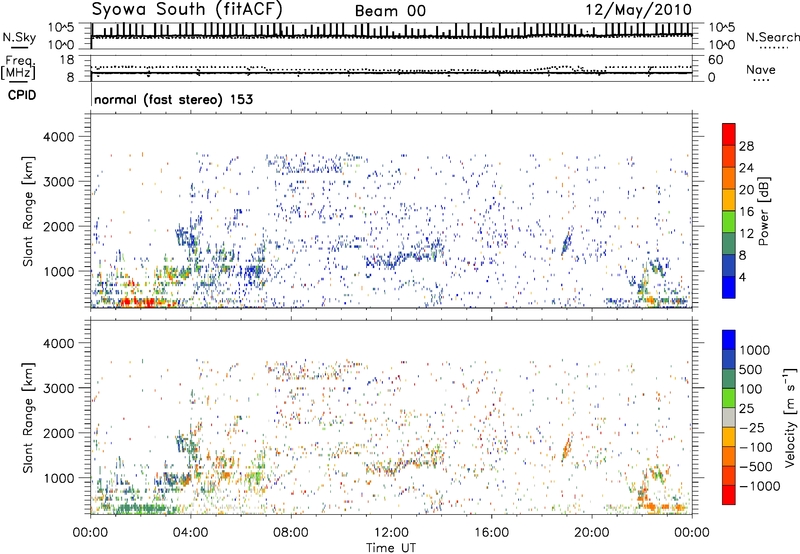Pick the teal Power segment between 8 and 12

click(x=729, y=244)
